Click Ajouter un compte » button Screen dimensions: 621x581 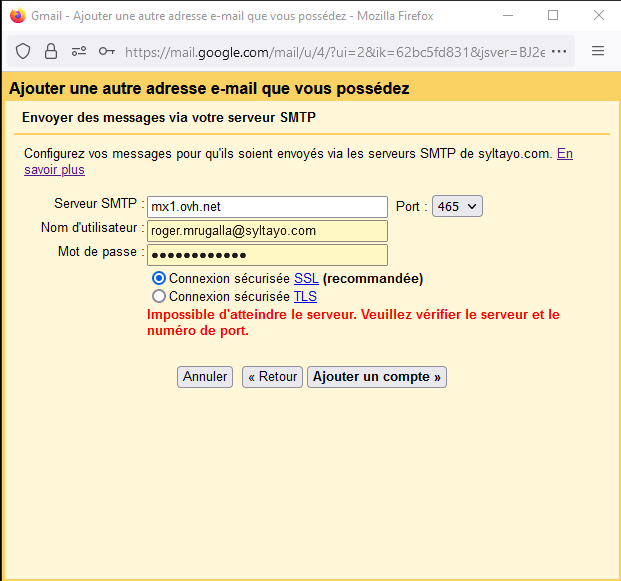[377, 377]
